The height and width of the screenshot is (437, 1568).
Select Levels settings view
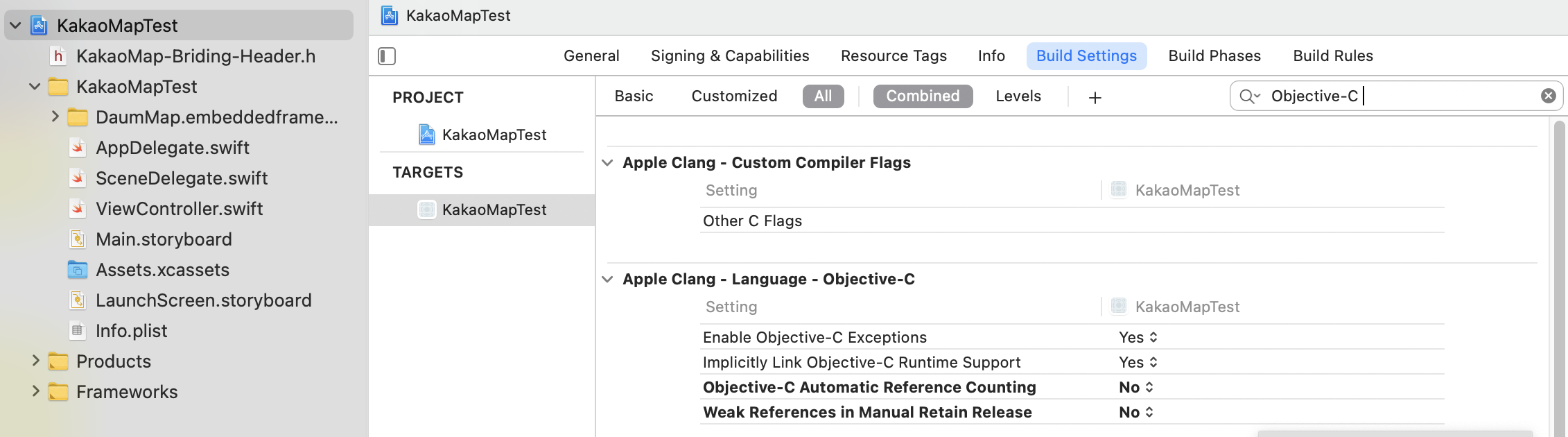[1018, 96]
